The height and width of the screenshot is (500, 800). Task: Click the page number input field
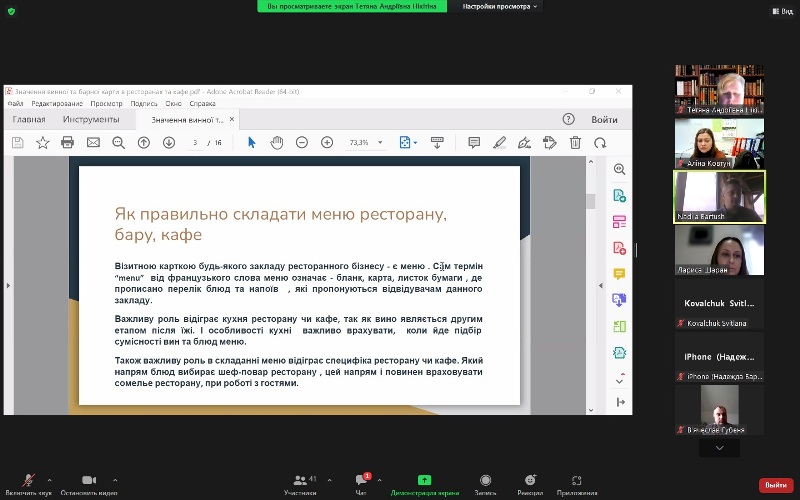pos(197,143)
